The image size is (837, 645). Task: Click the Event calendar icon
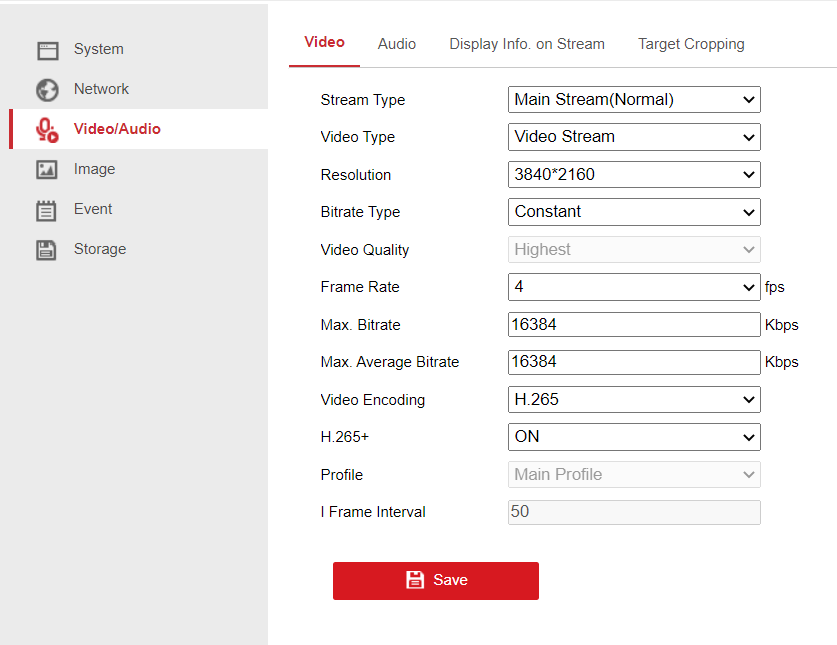[47, 210]
